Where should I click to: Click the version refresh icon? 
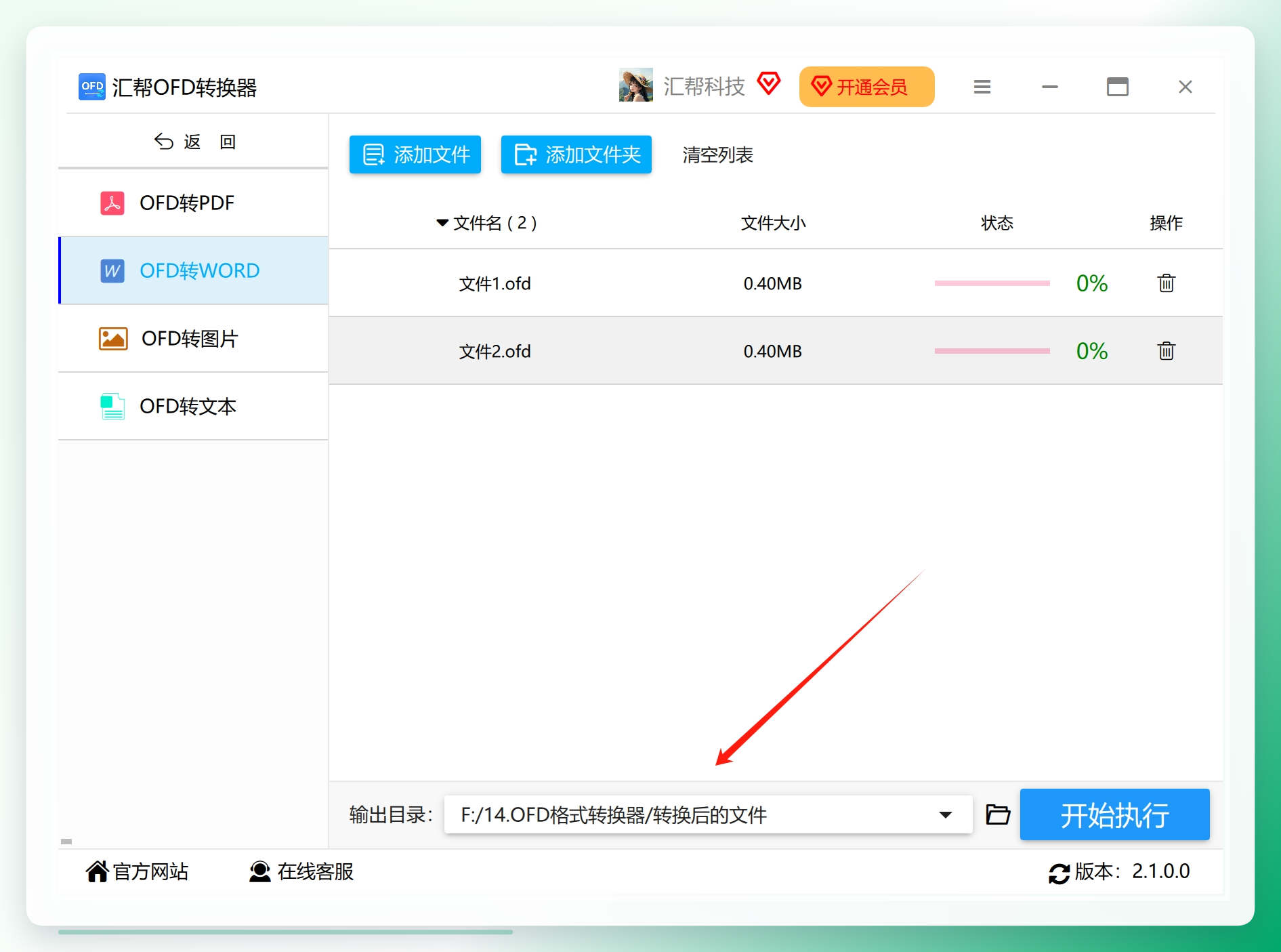point(1059,873)
